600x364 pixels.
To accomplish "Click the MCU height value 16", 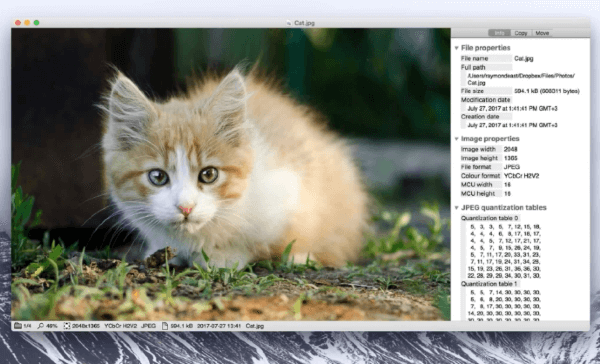I will [x=507, y=194].
